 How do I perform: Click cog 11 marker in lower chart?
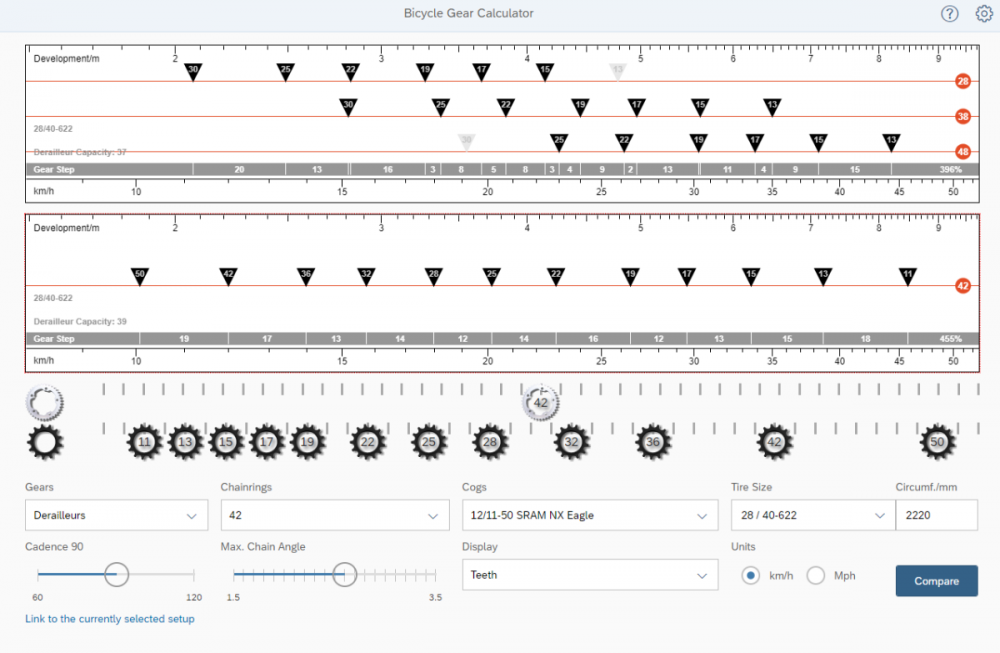(x=908, y=276)
